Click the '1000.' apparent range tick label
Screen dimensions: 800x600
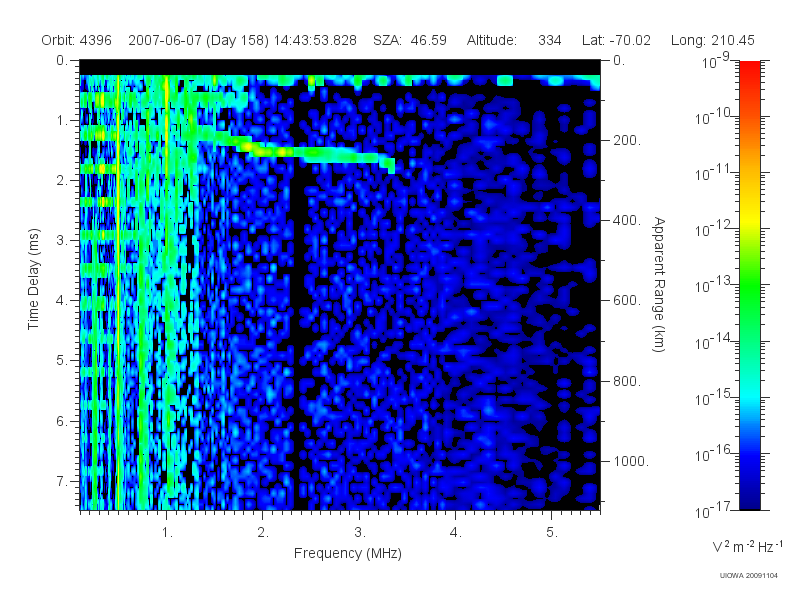coord(631,461)
